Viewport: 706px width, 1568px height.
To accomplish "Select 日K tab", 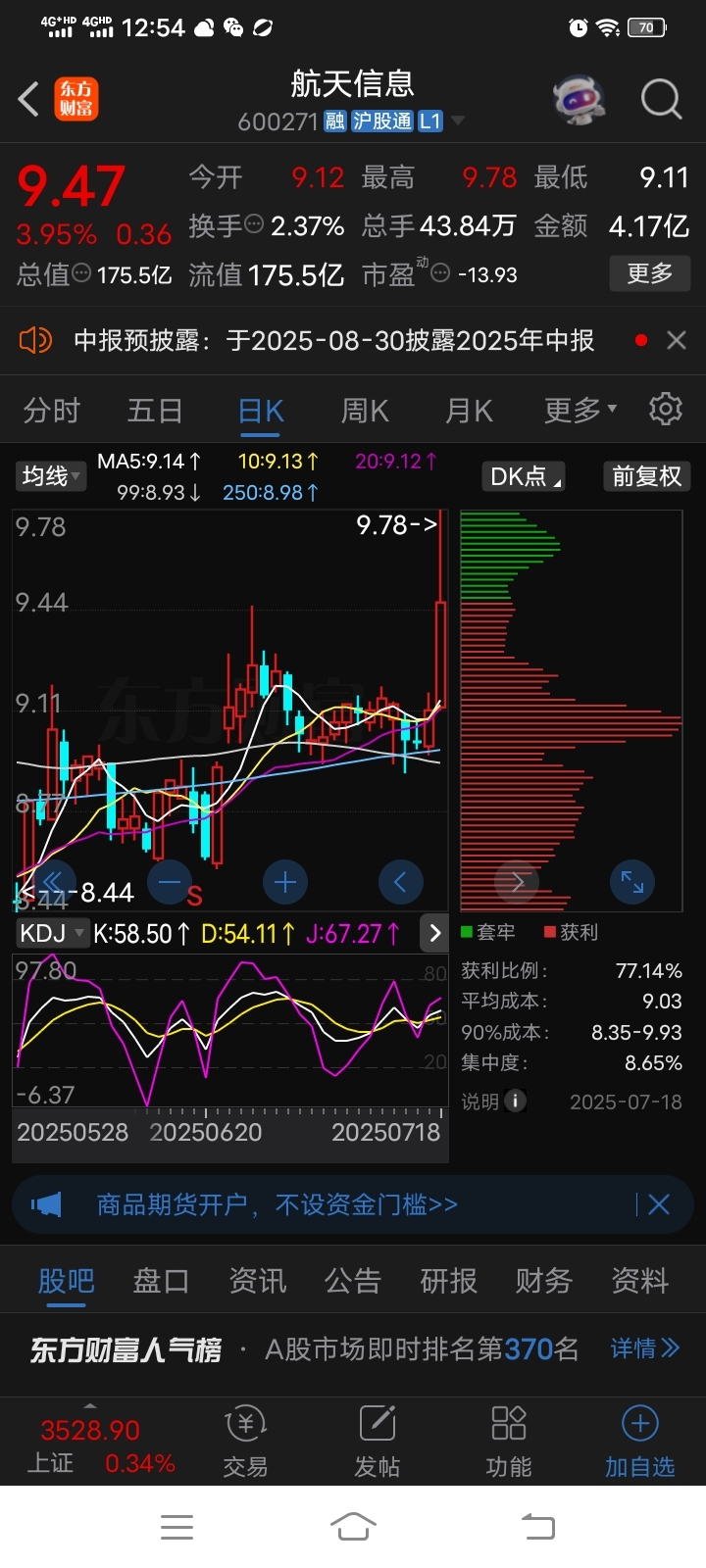I will click(x=261, y=410).
